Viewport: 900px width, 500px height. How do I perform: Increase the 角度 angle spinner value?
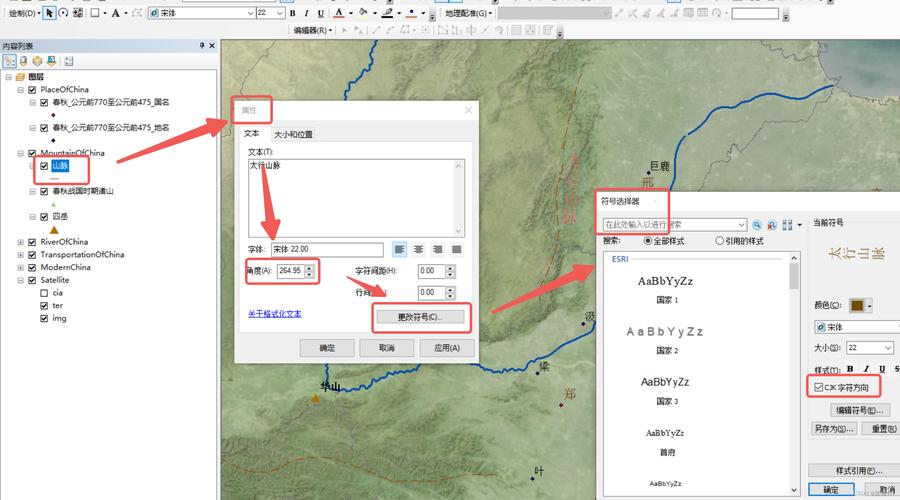[309, 268]
